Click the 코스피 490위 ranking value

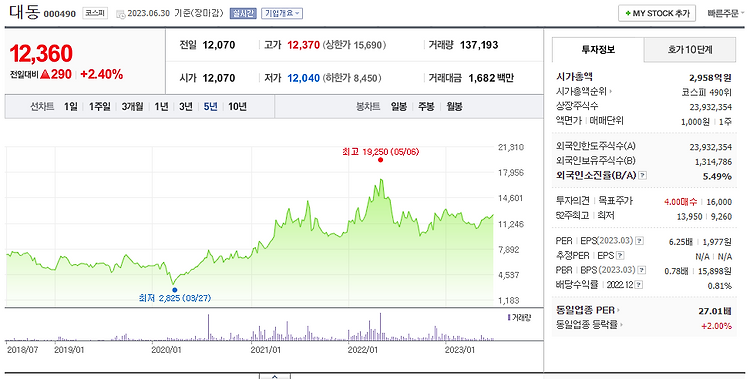[706, 92]
